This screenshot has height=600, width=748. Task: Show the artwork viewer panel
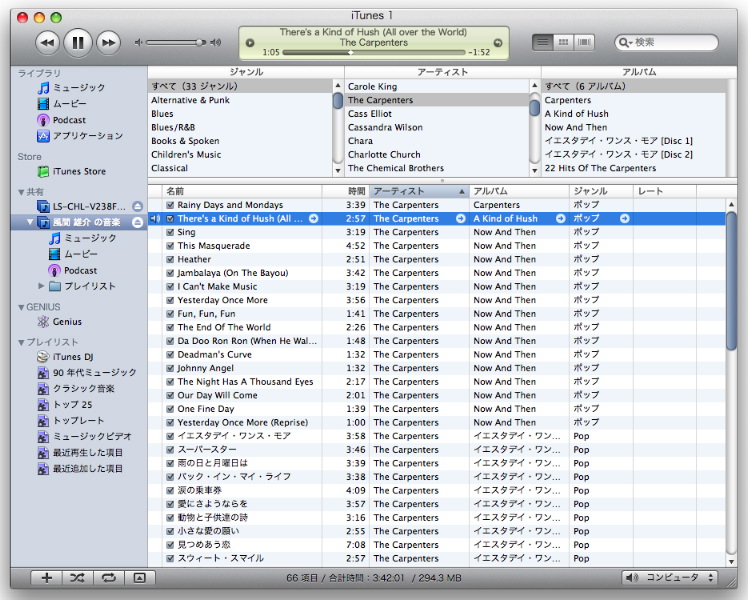coord(139,577)
